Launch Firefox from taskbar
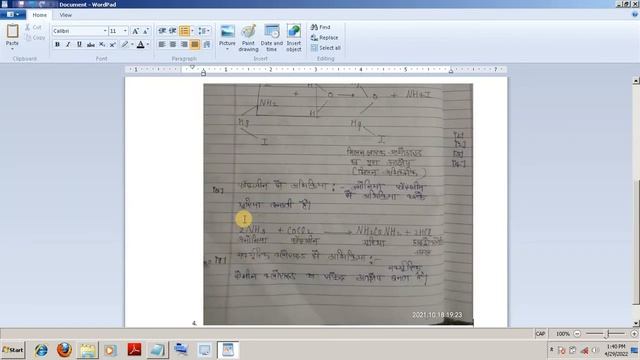Viewport: 640px width, 360px height. [64, 350]
